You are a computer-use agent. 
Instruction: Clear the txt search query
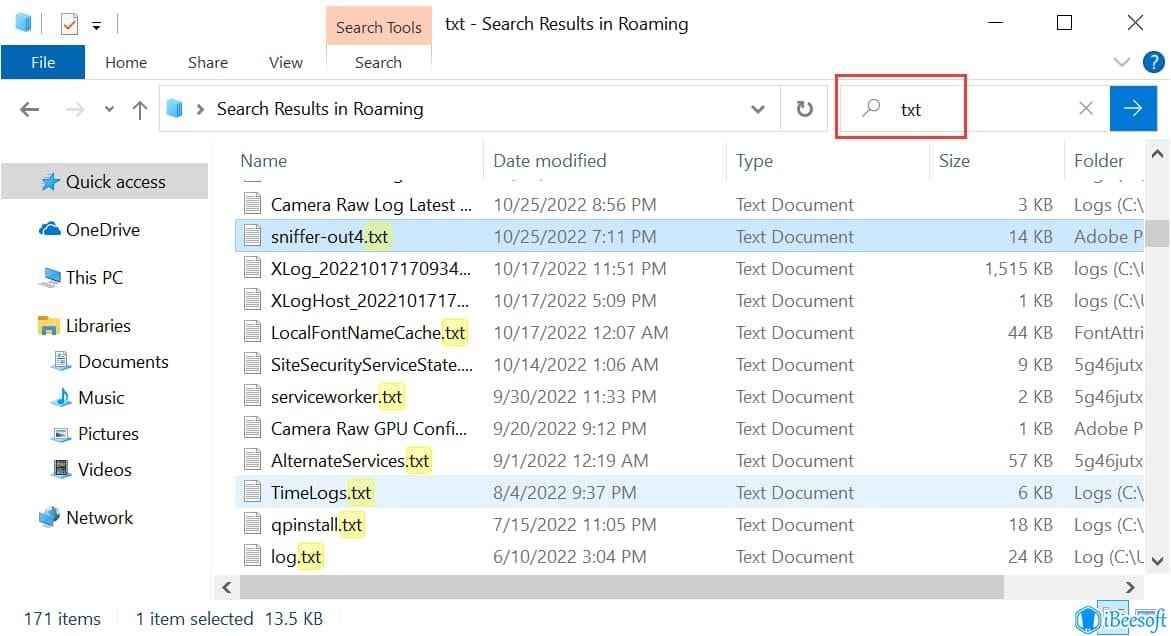click(x=1085, y=109)
